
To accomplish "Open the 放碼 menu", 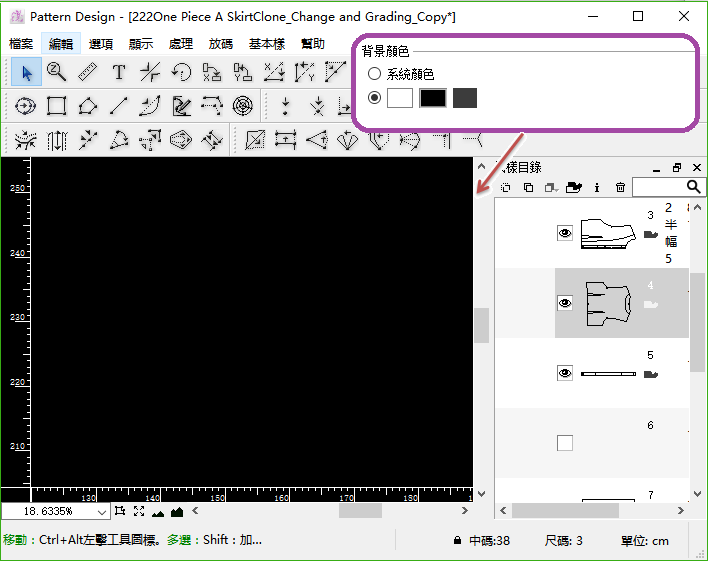I will (x=221, y=44).
